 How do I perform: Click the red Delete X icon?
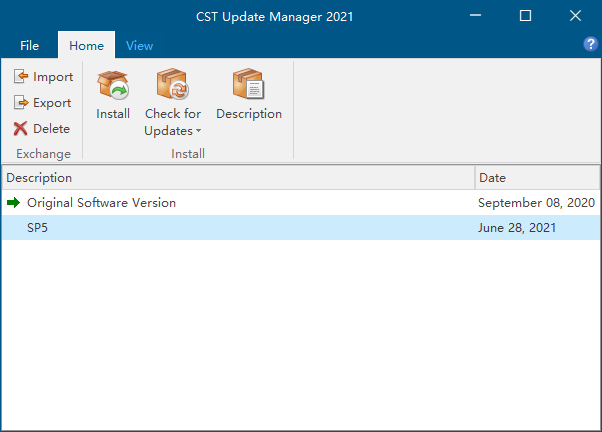(x=20, y=129)
